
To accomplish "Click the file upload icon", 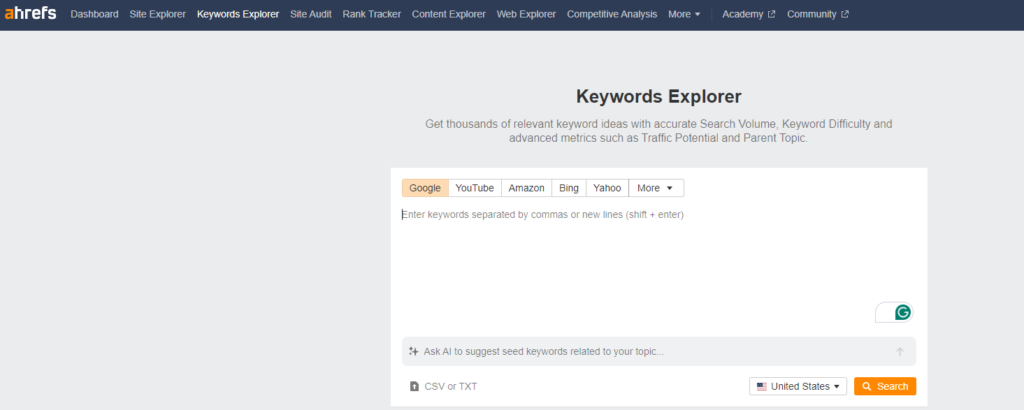I will click(x=414, y=386).
